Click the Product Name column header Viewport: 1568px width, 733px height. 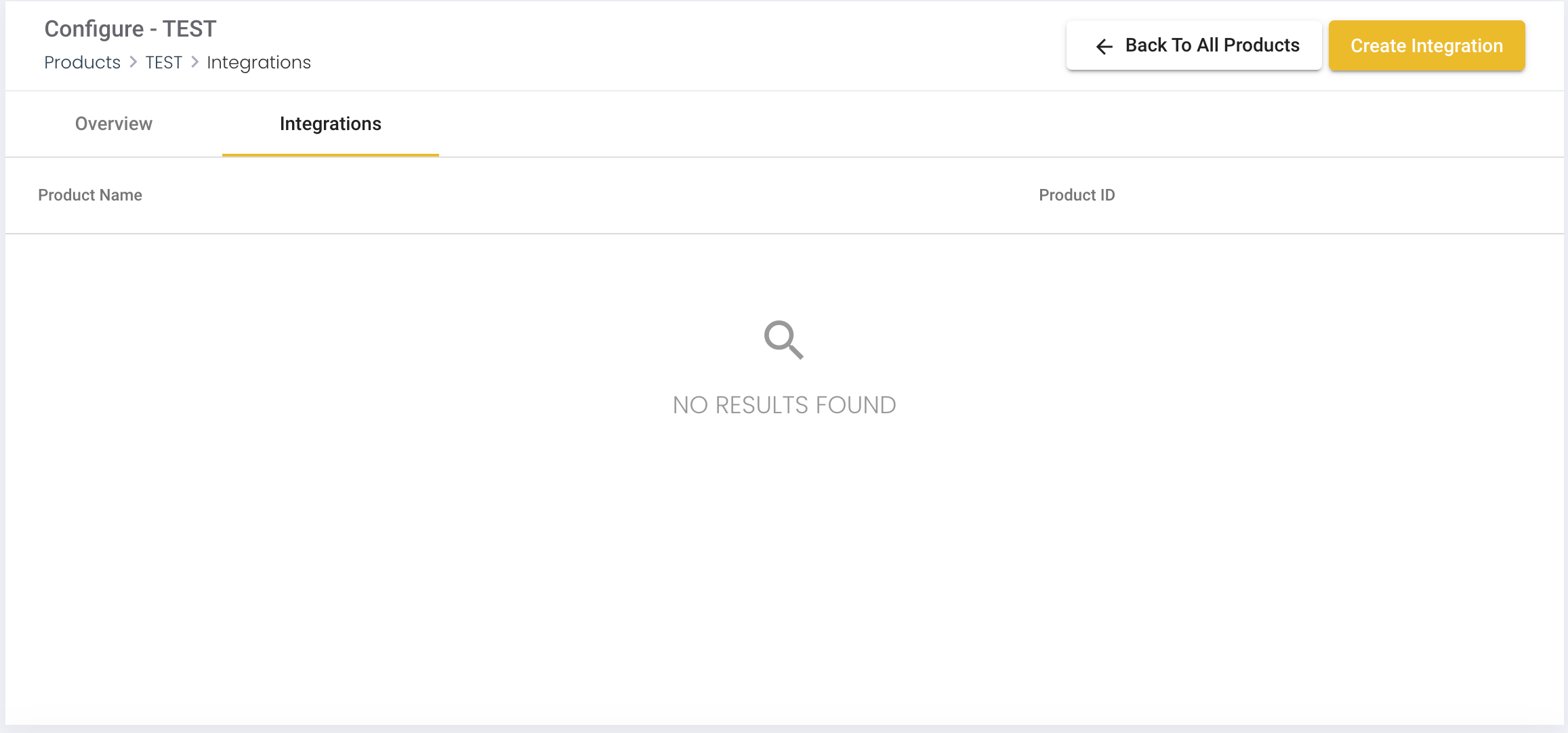[90, 195]
